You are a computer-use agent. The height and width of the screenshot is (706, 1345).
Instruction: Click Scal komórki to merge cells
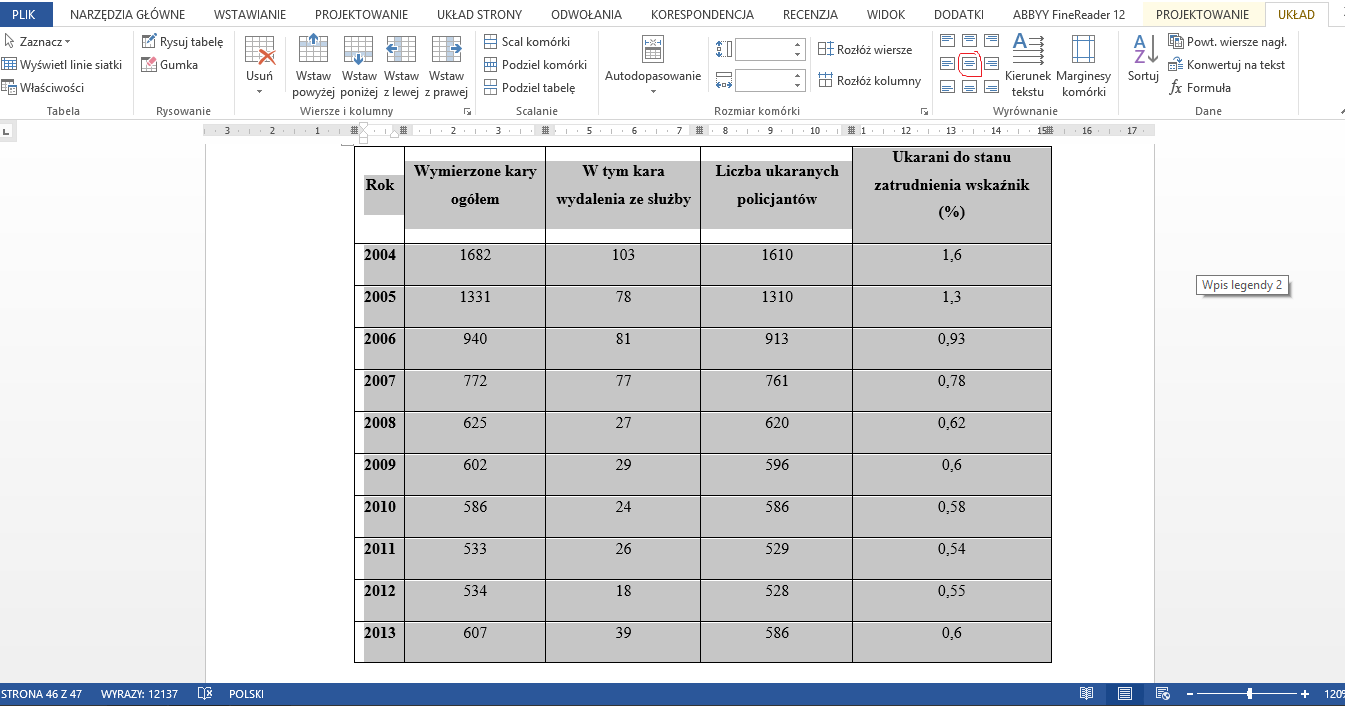[x=527, y=42]
